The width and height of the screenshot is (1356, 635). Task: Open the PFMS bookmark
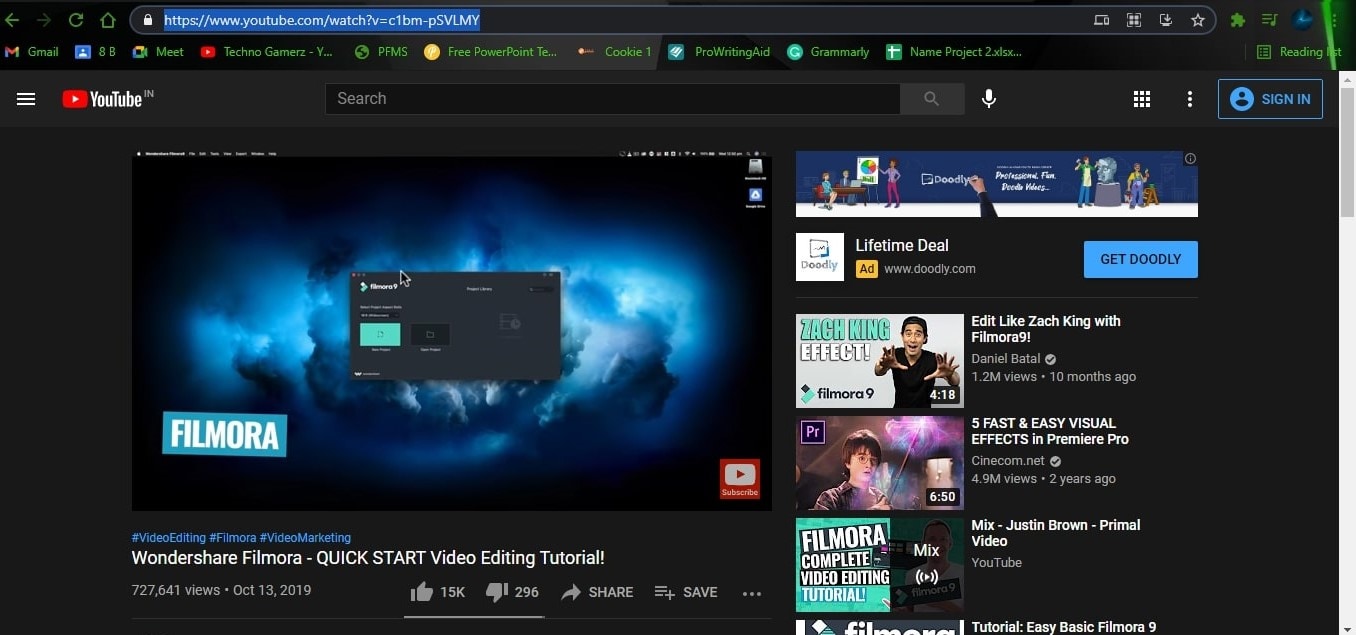(x=381, y=52)
